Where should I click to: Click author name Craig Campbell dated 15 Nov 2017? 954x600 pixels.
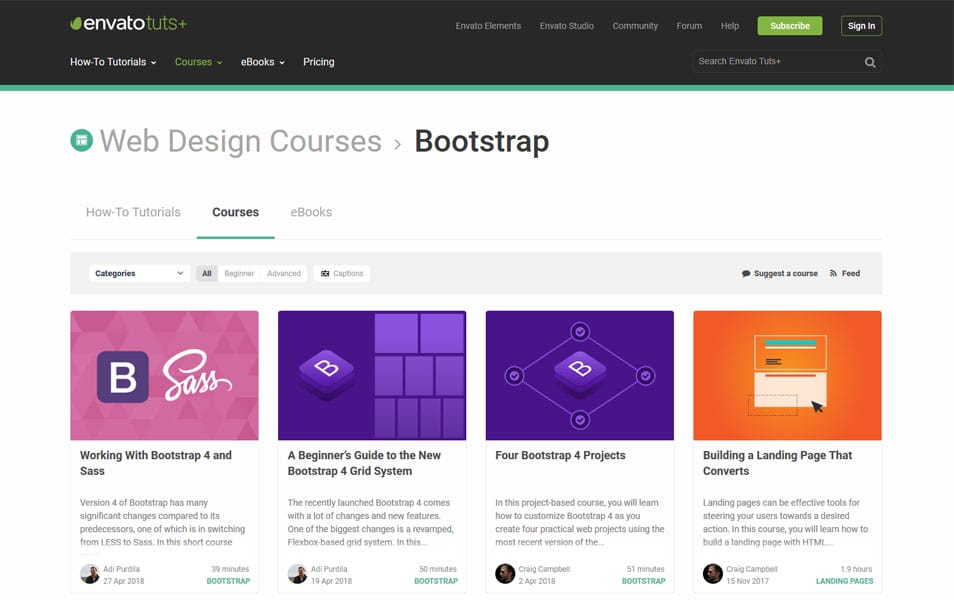(x=751, y=569)
